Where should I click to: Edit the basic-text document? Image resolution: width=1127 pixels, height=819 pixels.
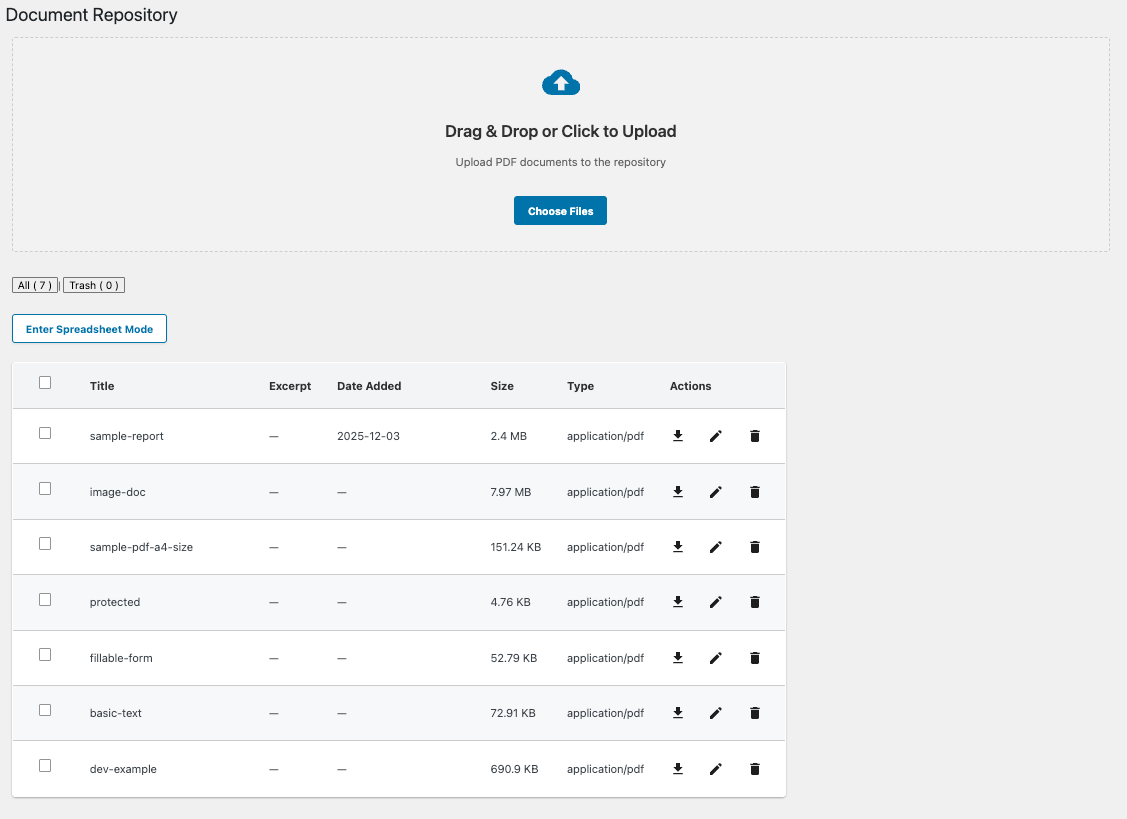[715, 713]
